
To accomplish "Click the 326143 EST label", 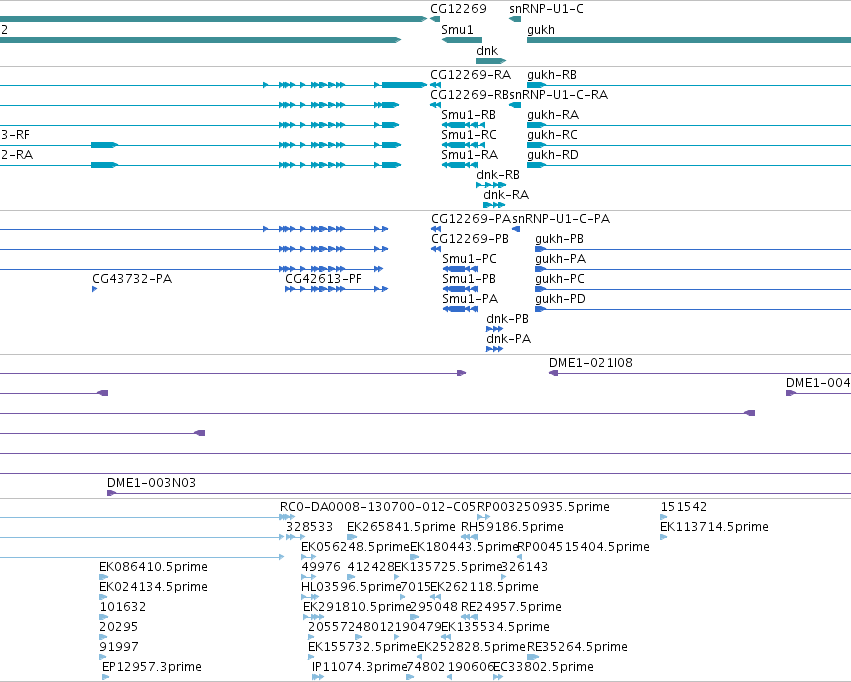I will pyautogui.click(x=525, y=568).
